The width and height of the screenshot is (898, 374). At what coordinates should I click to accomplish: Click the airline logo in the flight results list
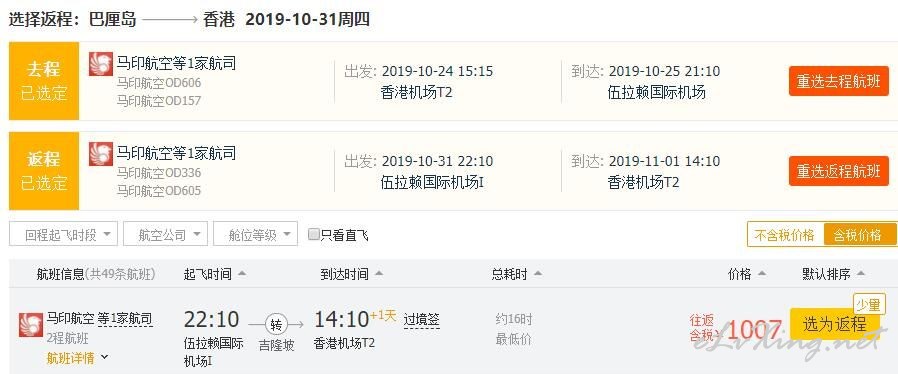[31, 325]
